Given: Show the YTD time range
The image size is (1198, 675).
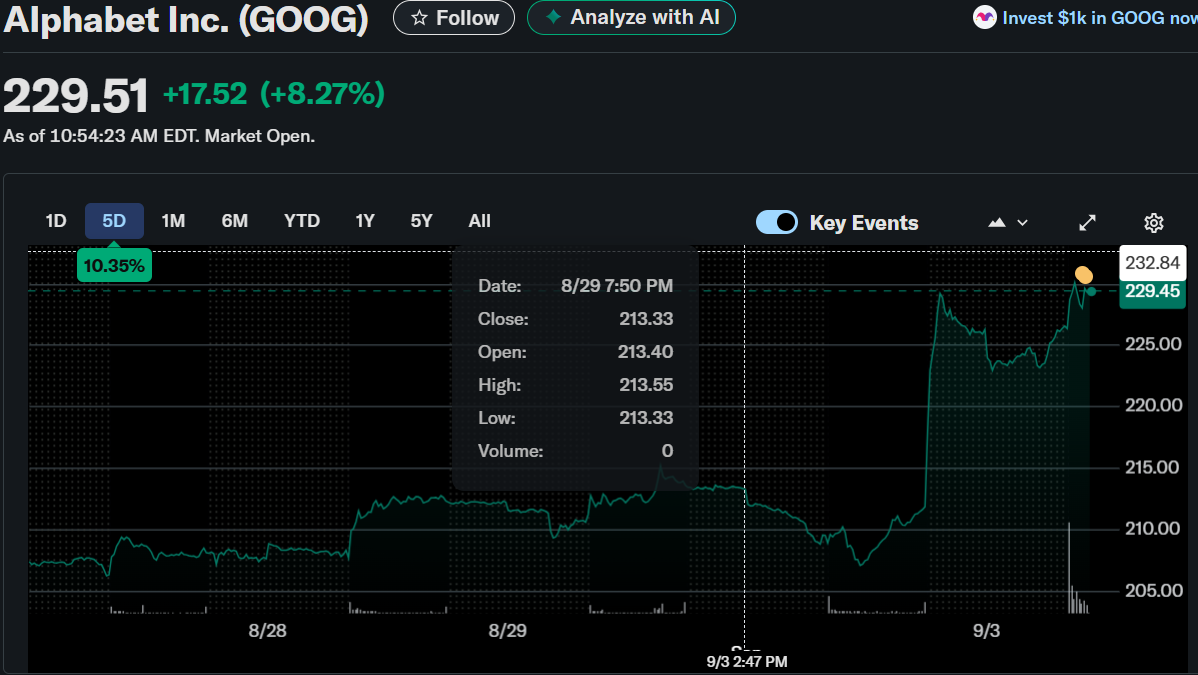Looking at the screenshot, I should point(302,221).
